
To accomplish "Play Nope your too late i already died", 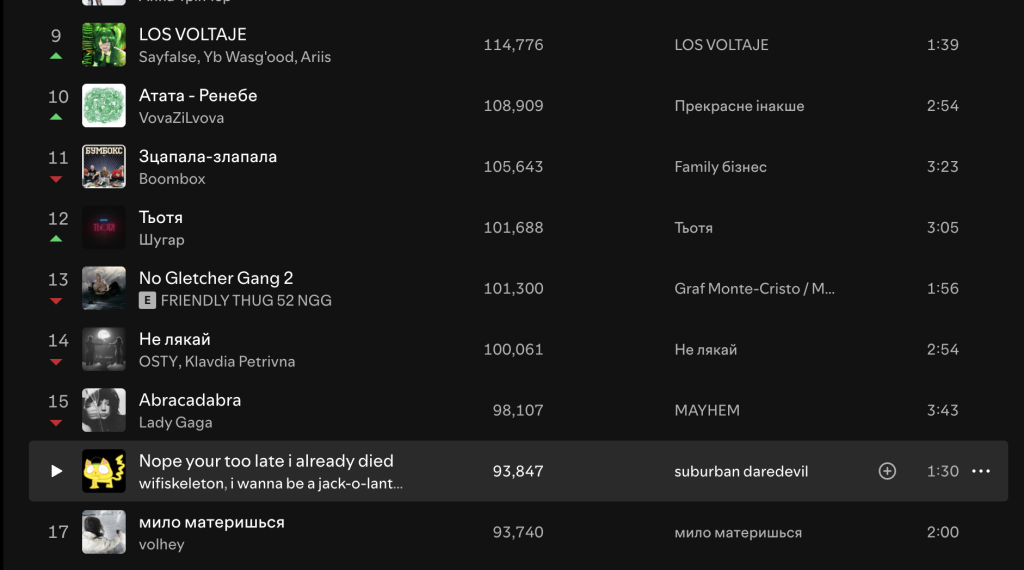I will pyautogui.click(x=57, y=471).
